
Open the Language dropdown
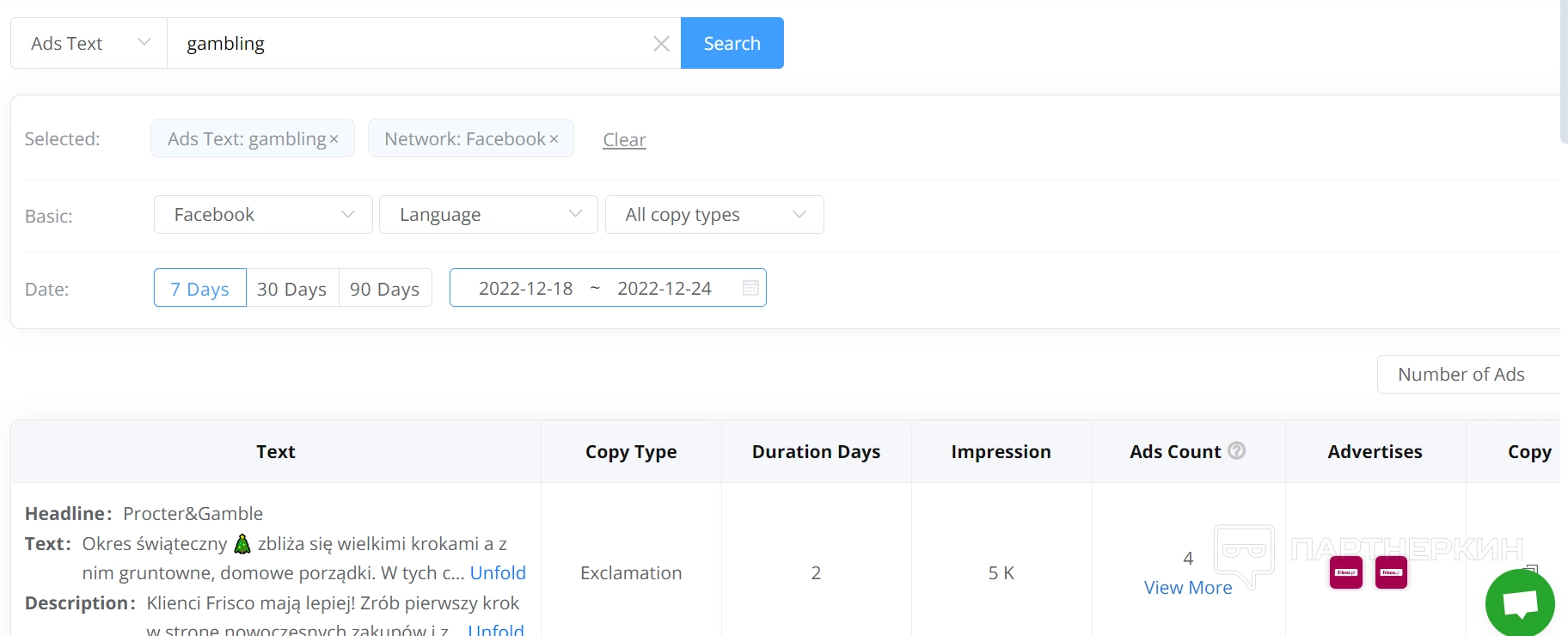[x=488, y=215]
